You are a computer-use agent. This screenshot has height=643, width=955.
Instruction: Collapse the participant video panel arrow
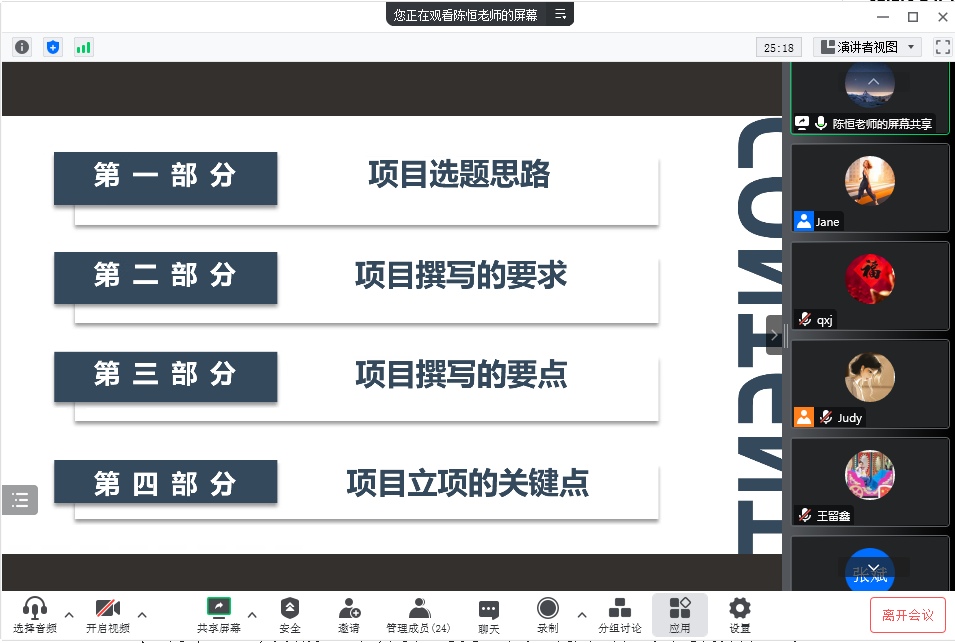pos(774,335)
